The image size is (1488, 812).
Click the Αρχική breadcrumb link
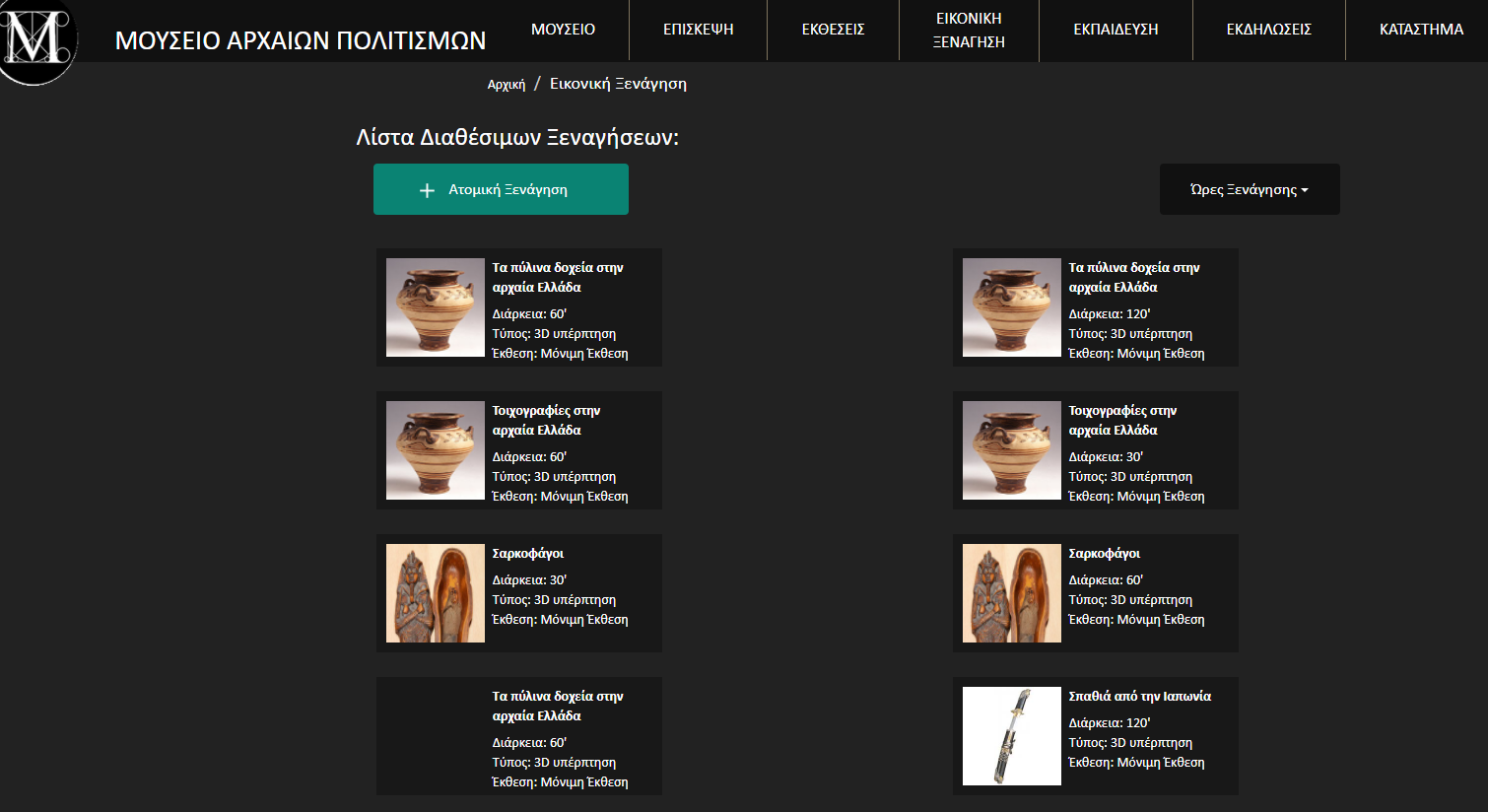507,85
